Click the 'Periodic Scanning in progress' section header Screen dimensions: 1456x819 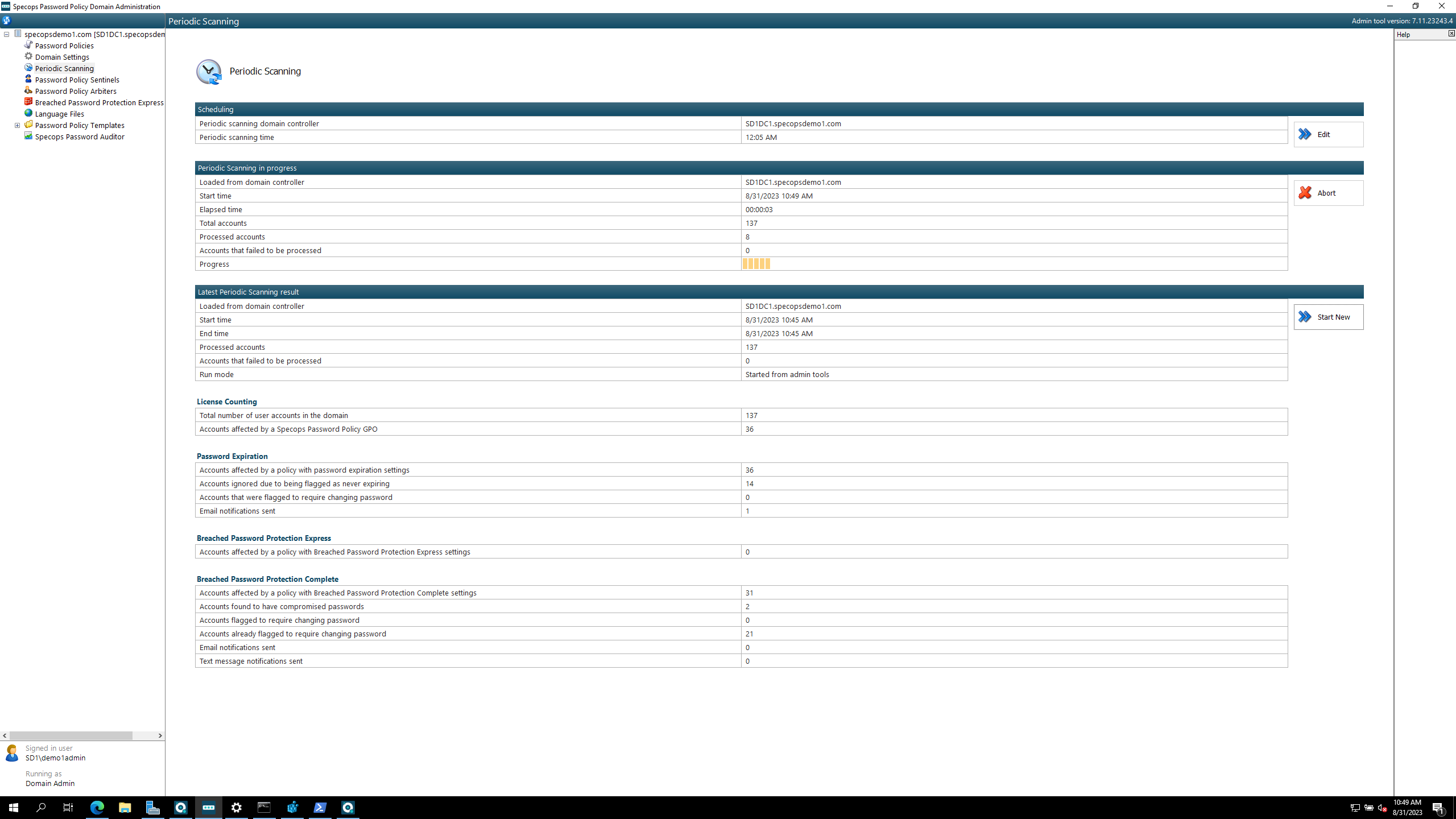tap(779, 168)
